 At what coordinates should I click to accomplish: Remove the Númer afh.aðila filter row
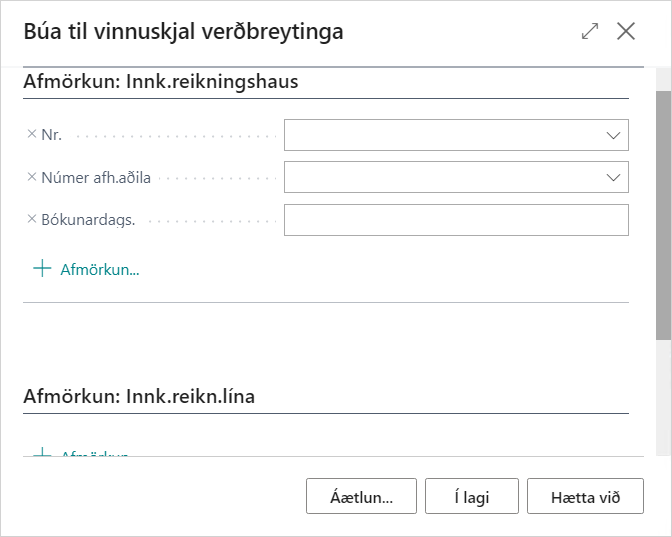click(x=31, y=177)
